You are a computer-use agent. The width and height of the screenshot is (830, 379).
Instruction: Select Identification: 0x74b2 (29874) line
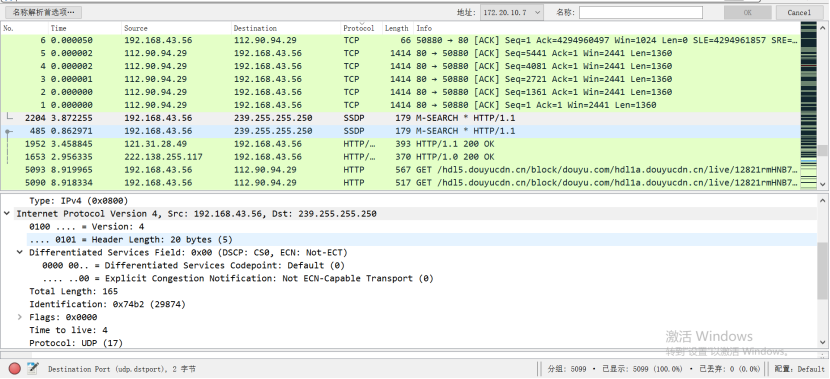point(107,304)
